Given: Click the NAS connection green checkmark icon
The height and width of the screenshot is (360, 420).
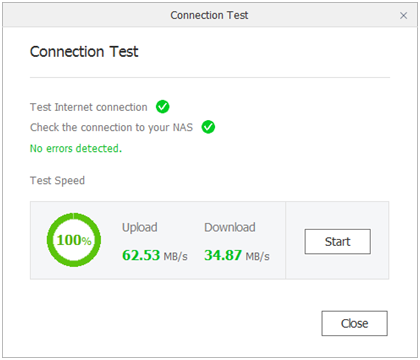Looking at the screenshot, I should pos(208,127).
